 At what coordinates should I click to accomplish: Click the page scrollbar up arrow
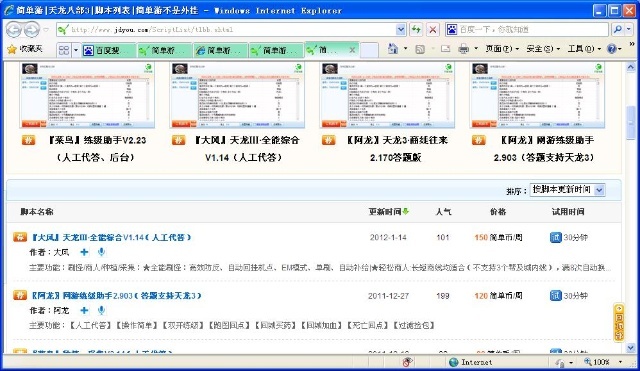click(631, 67)
